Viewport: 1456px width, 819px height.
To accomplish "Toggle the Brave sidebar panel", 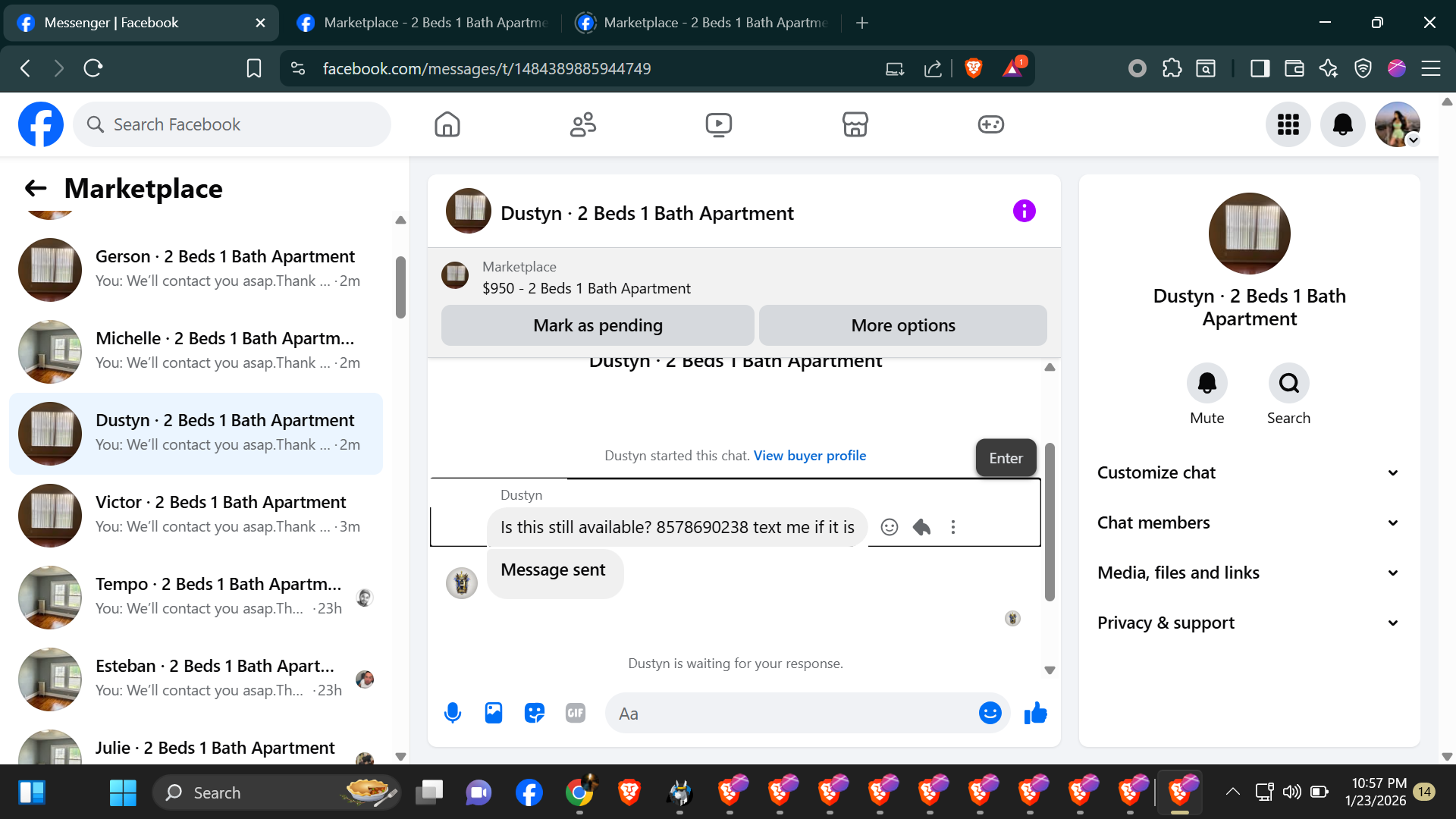I will 1260,69.
